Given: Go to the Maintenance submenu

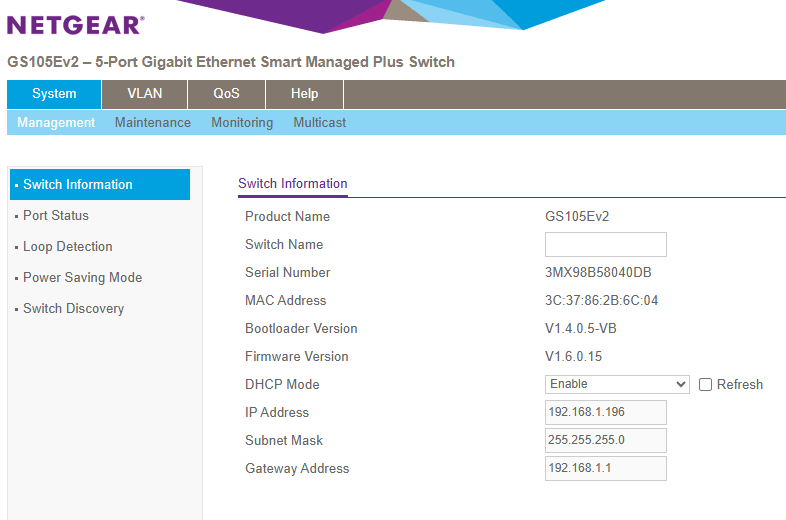Looking at the screenshot, I should [152, 122].
